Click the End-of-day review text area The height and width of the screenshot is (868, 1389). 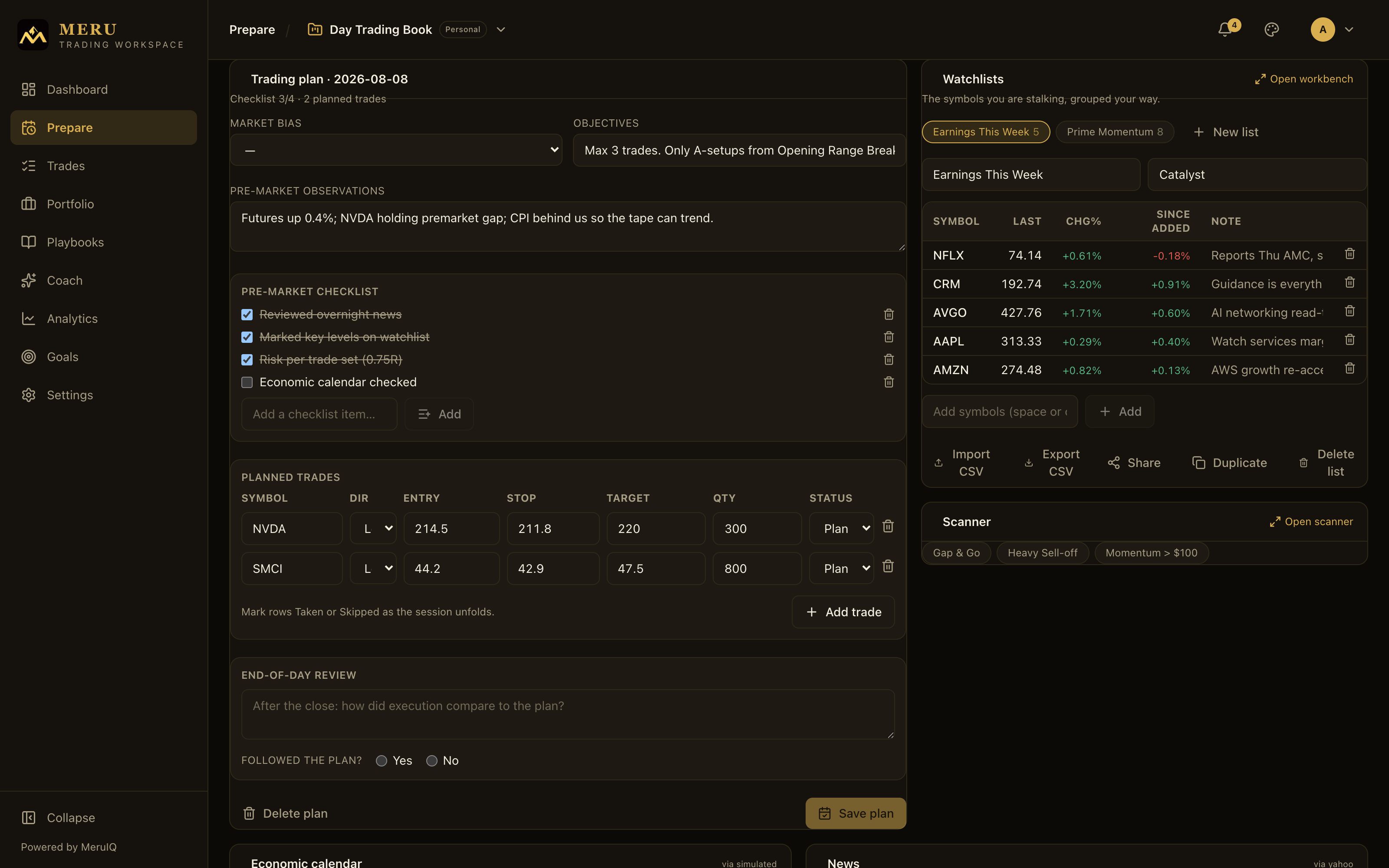568,713
